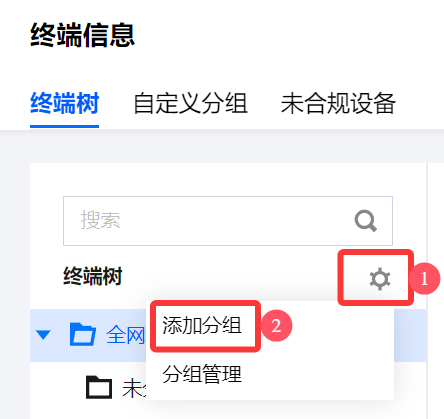Click the blue underline of the active tab
The height and width of the screenshot is (419, 444).
[x=64, y=127]
